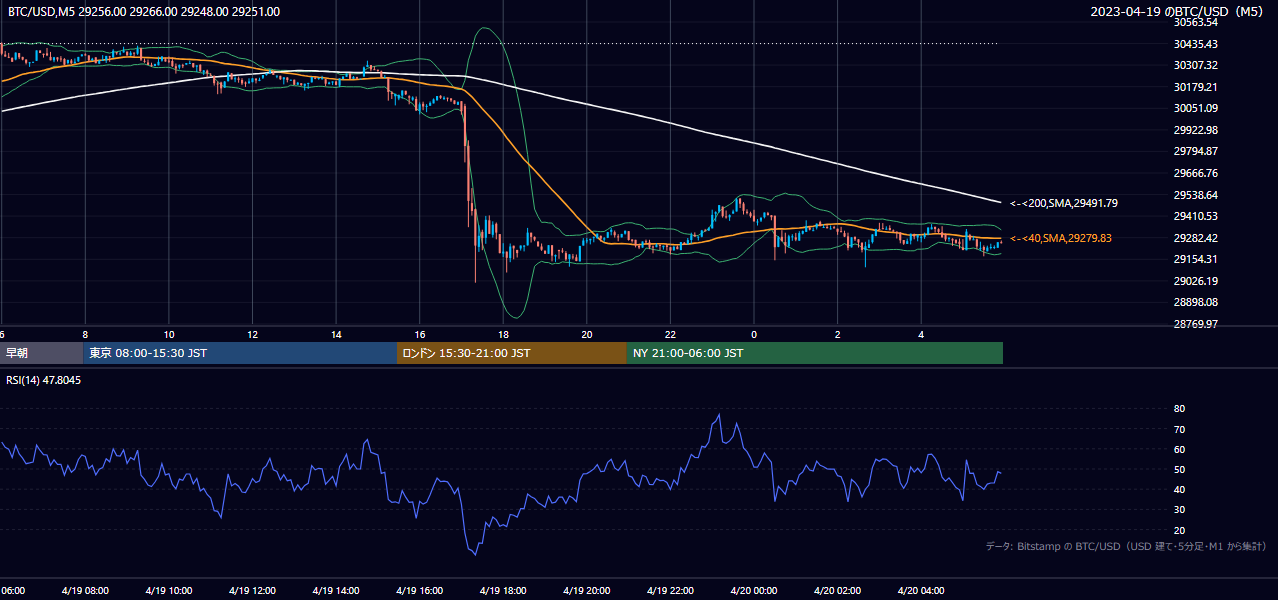Screen dimensions: 1278x600
Task: Click price axis value 28769.97
Action: point(1196,324)
